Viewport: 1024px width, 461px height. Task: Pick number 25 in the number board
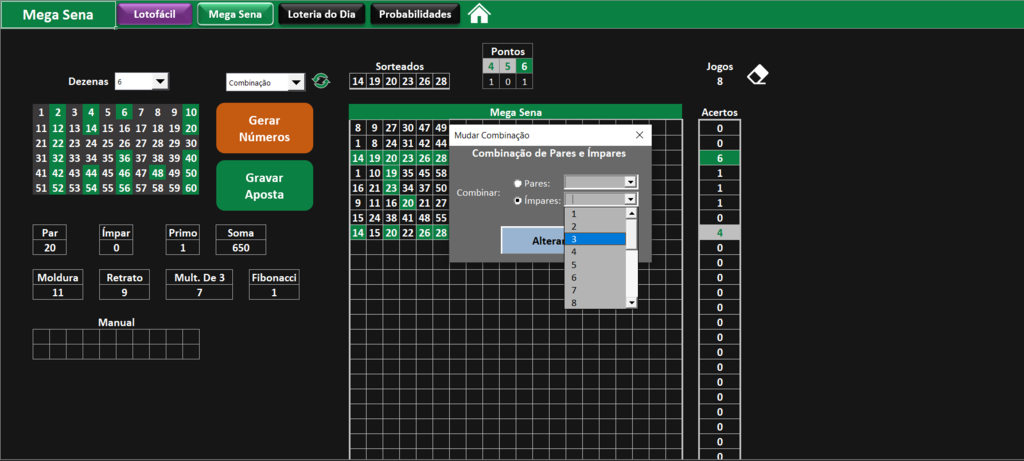point(108,144)
